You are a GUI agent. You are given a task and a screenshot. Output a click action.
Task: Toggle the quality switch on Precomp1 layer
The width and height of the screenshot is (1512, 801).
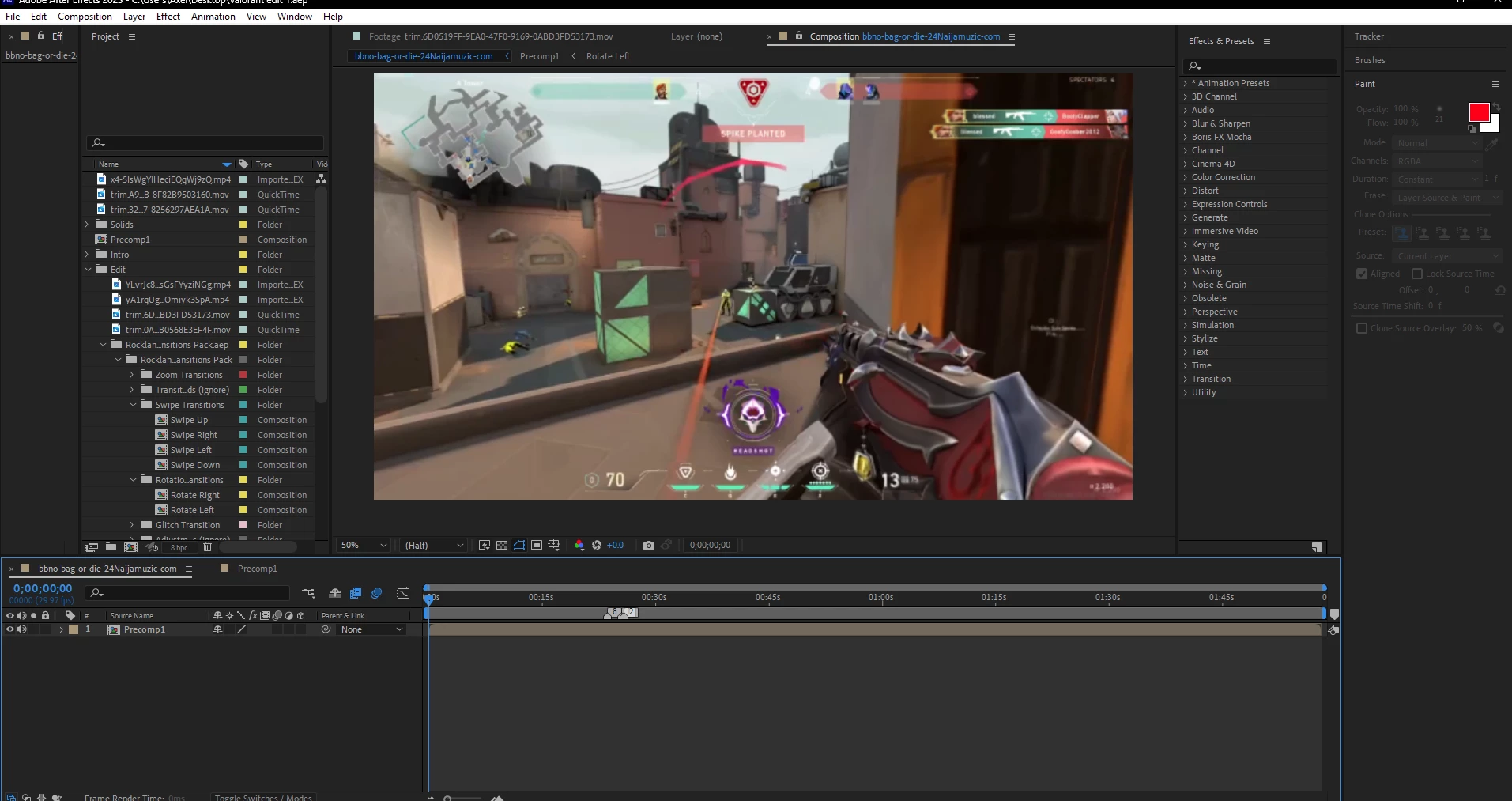[241, 629]
